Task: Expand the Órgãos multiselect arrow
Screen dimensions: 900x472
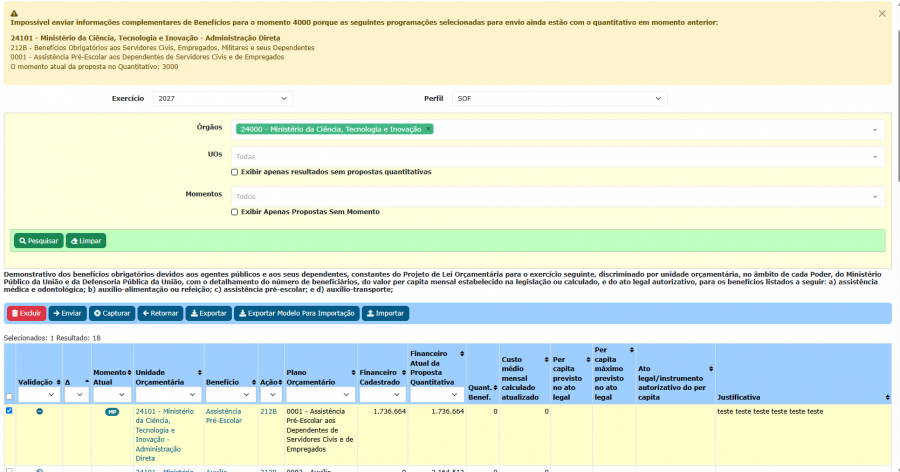Action: pyautogui.click(x=875, y=130)
